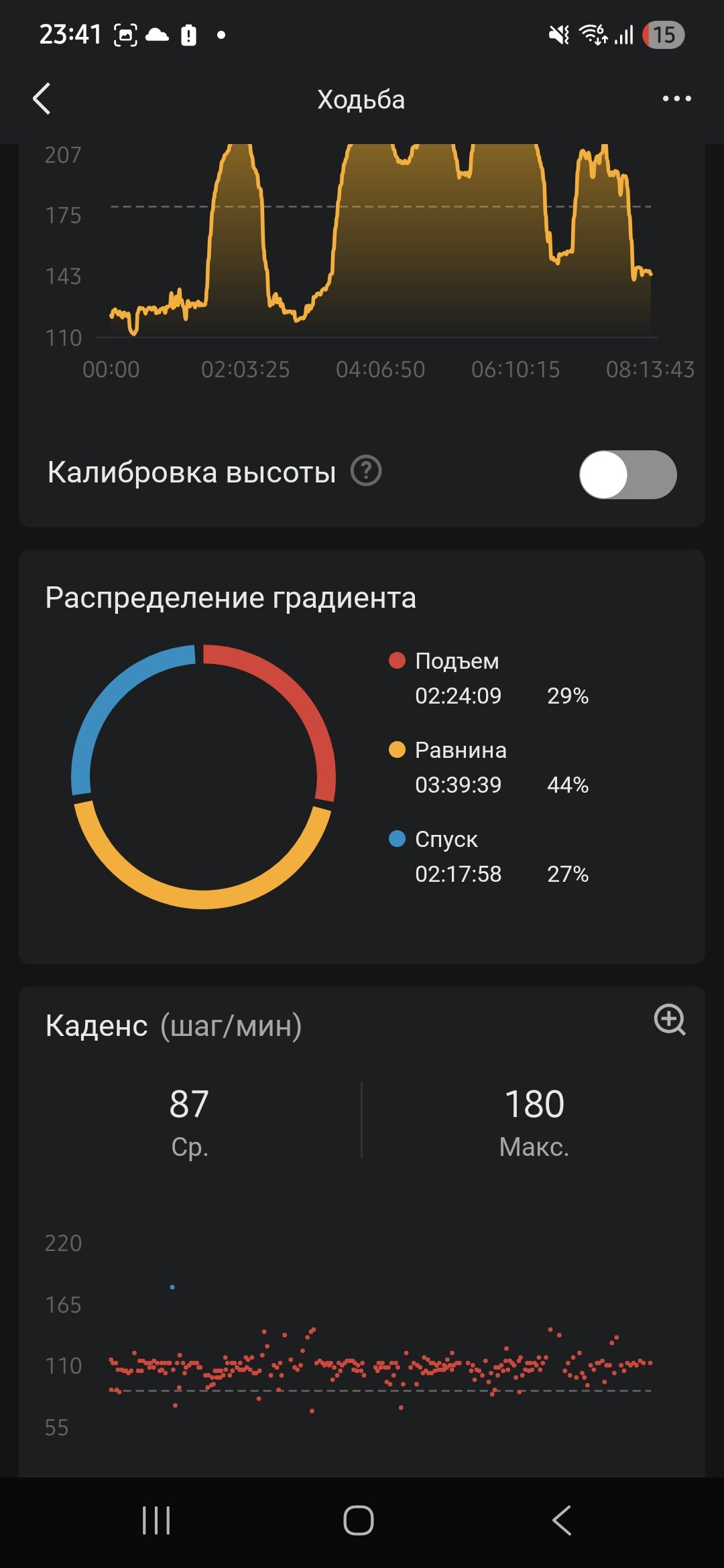Enable the altitude calibration switch
Image resolution: width=724 pixels, height=1568 pixels.
click(627, 474)
